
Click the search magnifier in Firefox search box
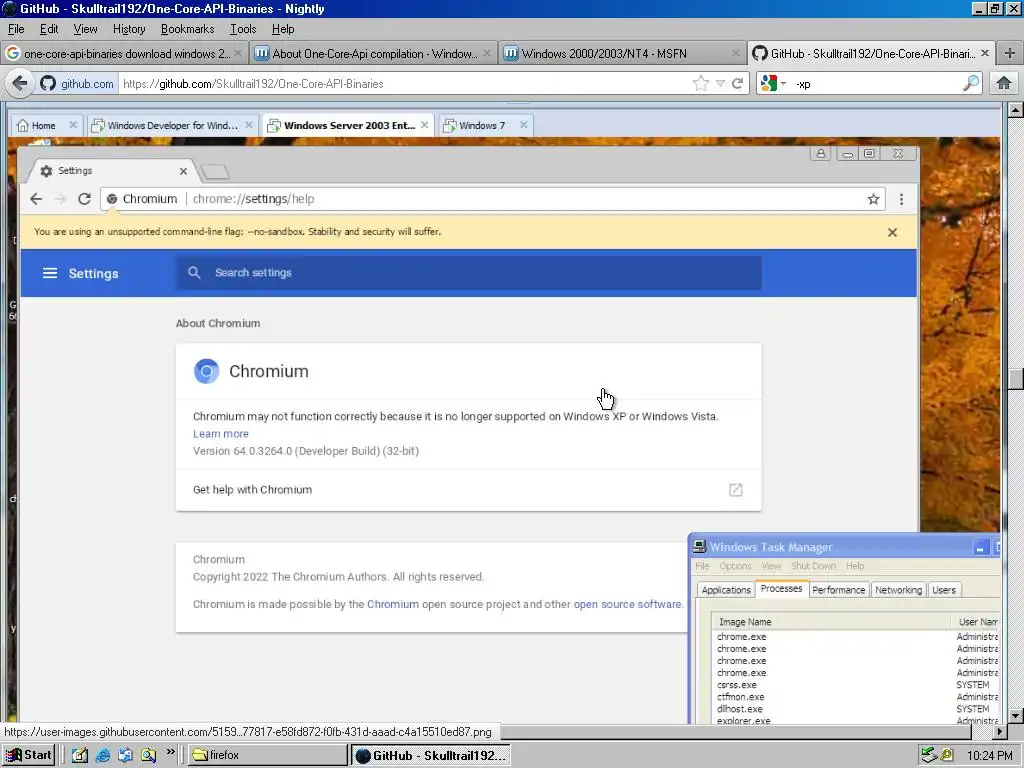click(x=971, y=83)
